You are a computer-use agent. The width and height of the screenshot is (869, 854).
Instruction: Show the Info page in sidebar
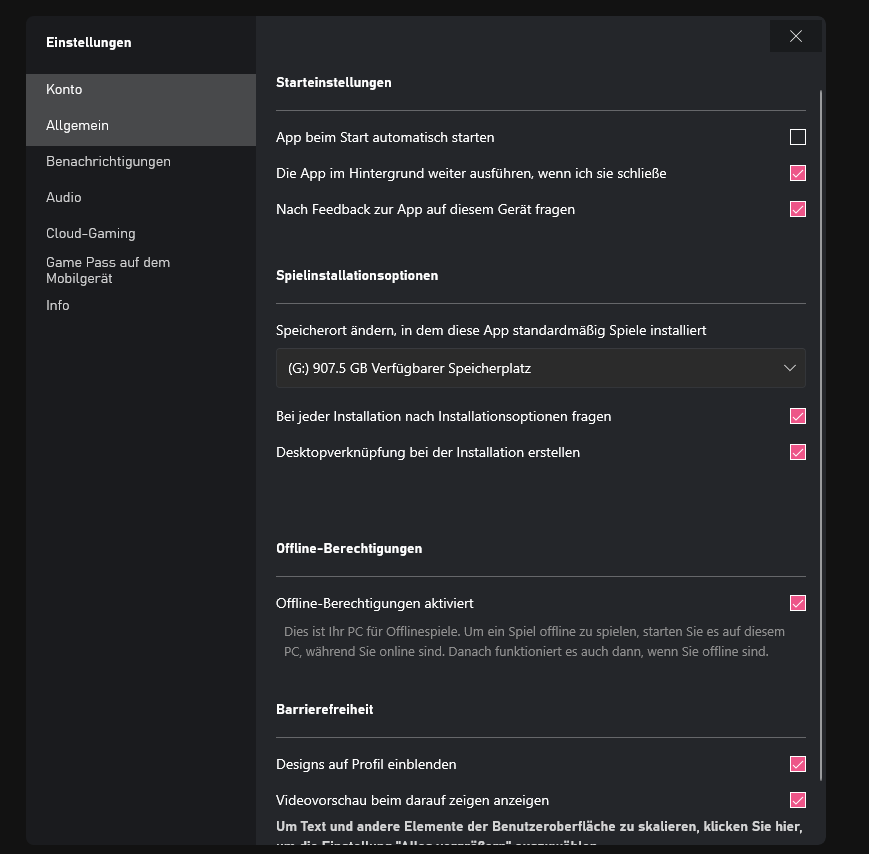[x=58, y=305]
